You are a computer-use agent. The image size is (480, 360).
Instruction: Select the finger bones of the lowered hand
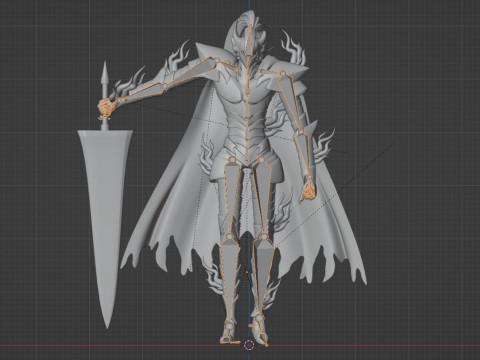coord(308,191)
